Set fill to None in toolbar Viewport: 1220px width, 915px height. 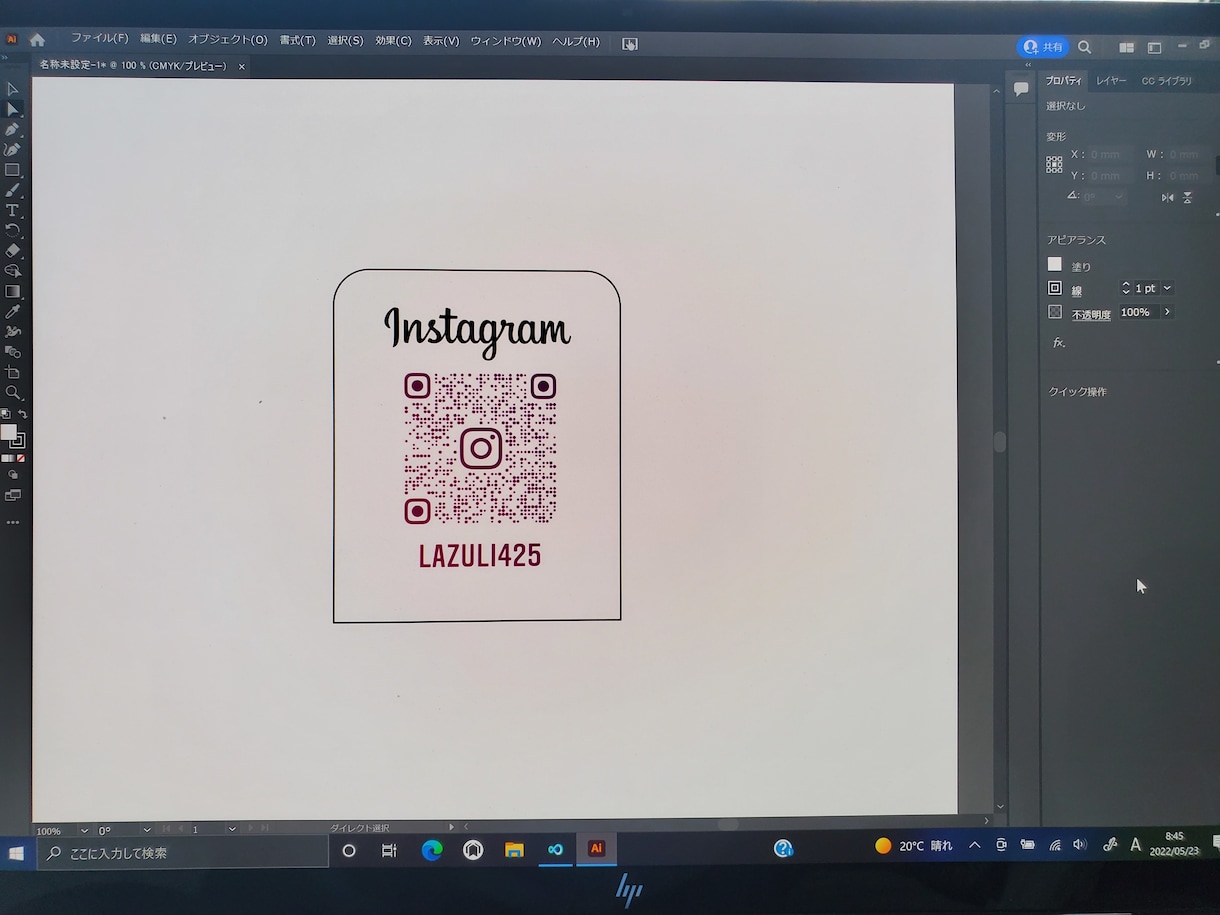pyautogui.click(x=21, y=458)
